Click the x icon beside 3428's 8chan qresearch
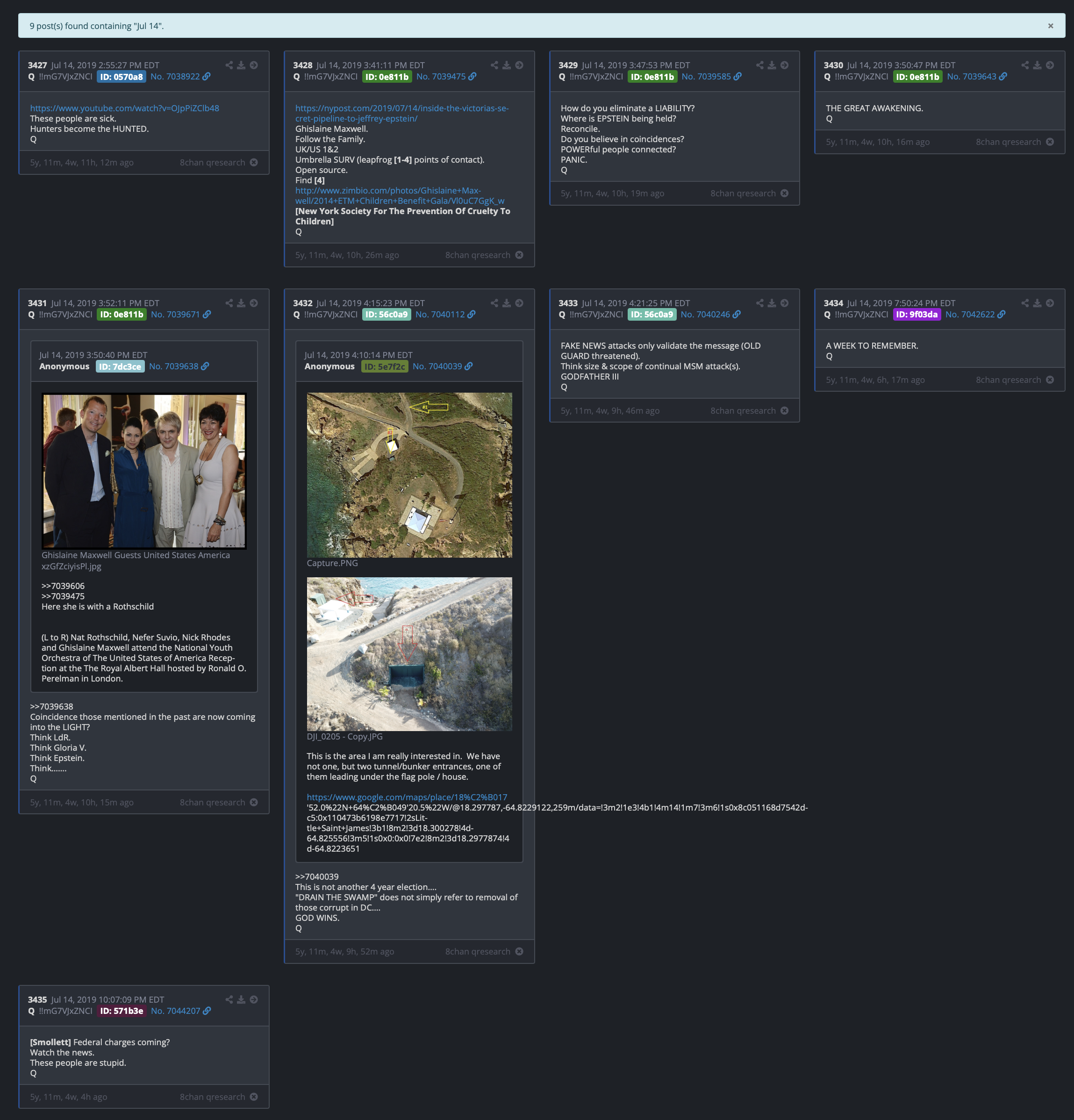This screenshot has height=1120, width=1074. click(x=519, y=255)
